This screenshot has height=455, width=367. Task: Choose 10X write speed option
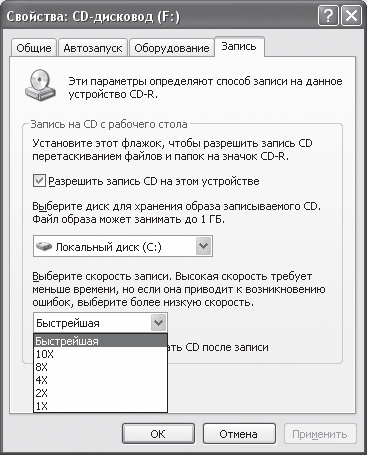(x=100, y=354)
